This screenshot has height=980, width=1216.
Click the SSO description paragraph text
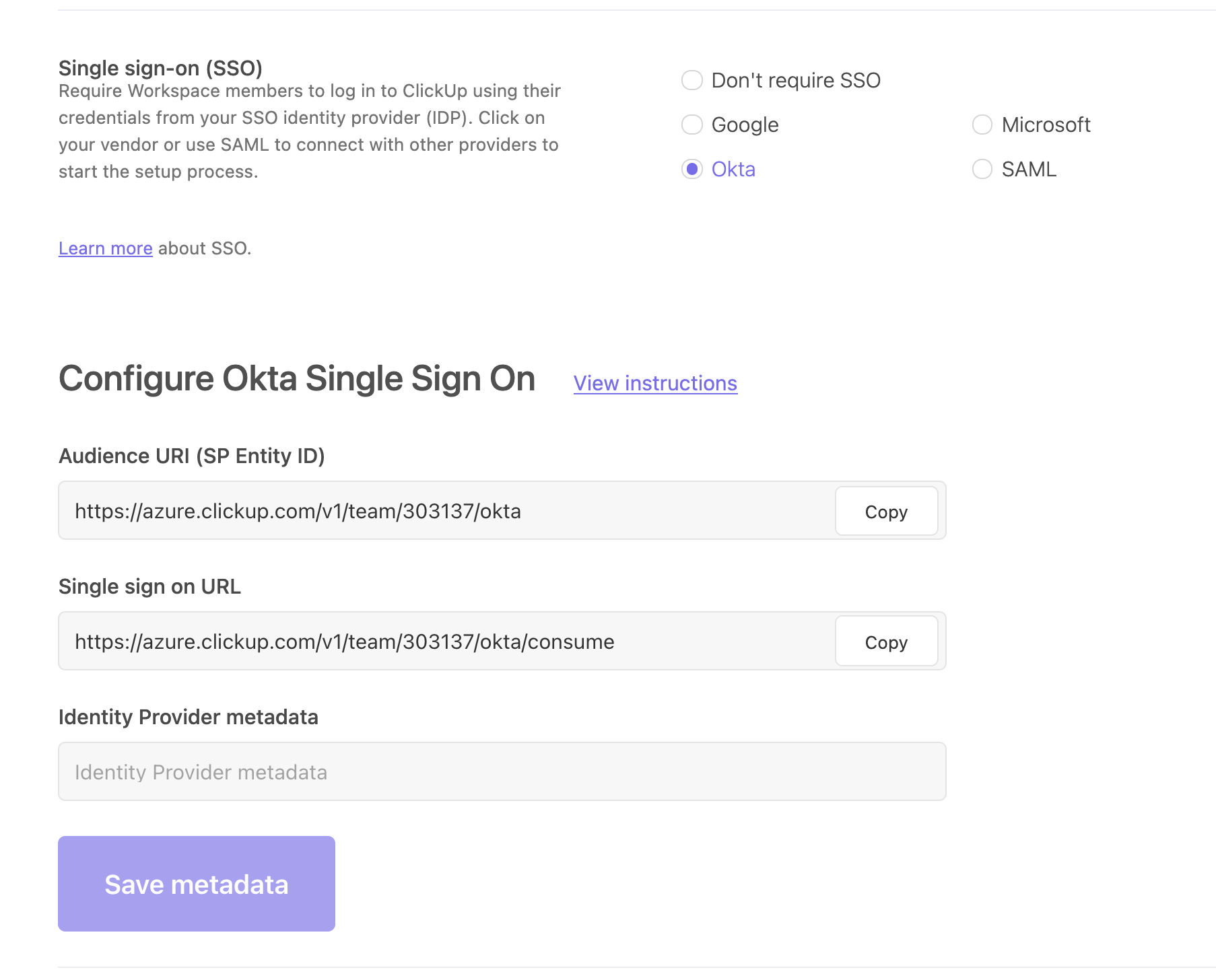(309, 131)
